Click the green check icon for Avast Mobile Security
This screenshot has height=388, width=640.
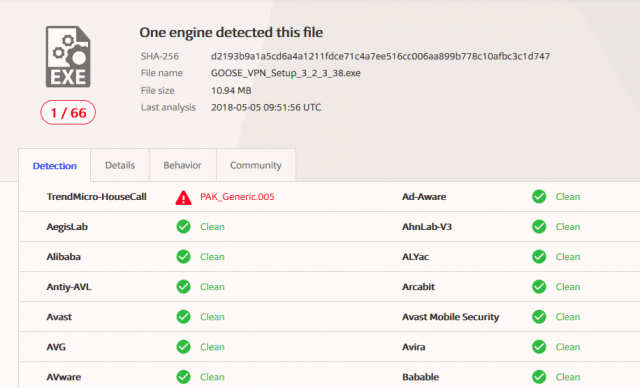pyautogui.click(x=539, y=317)
